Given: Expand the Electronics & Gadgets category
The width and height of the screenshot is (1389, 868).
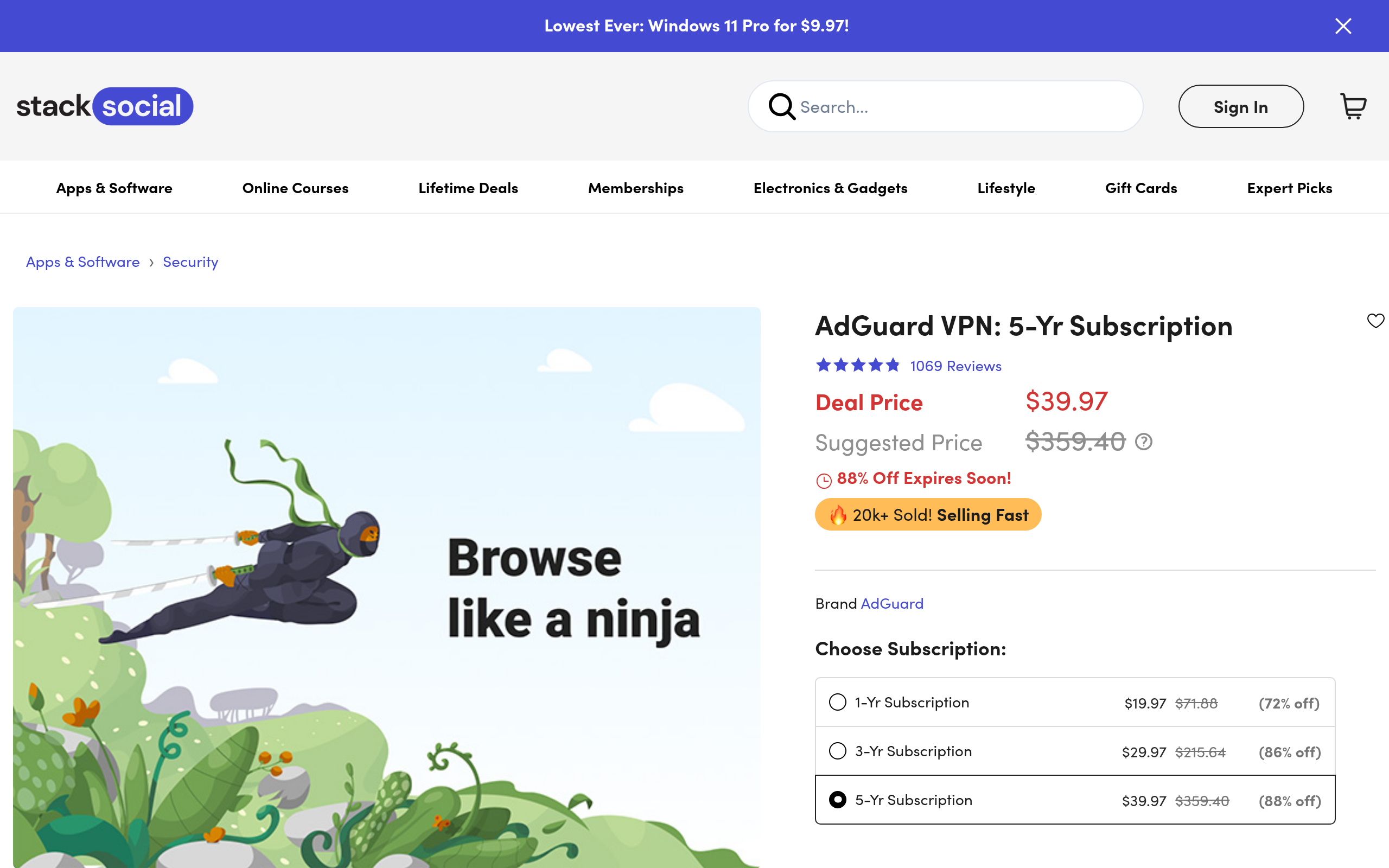Looking at the screenshot, I should pos(830,188).
